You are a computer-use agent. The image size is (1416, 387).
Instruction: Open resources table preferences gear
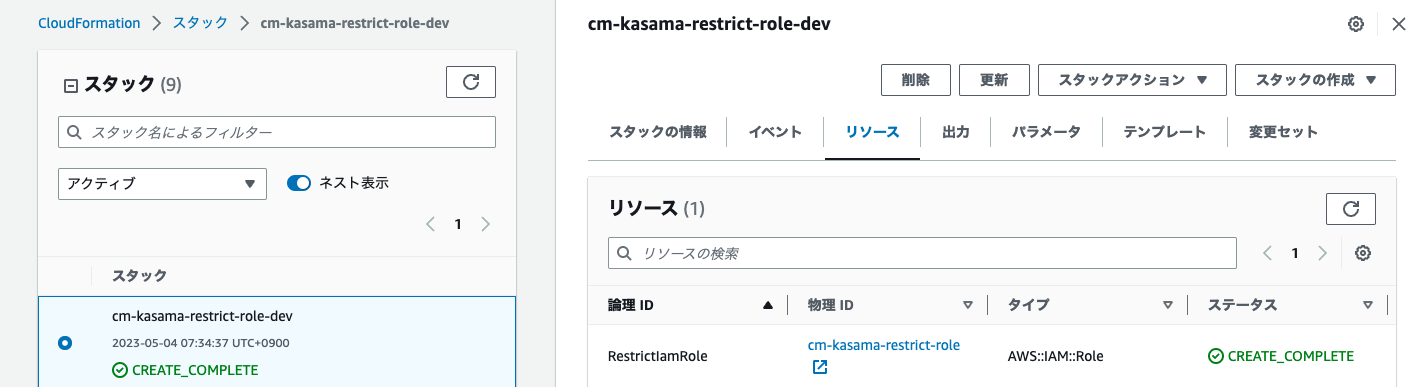[1362, 253]
